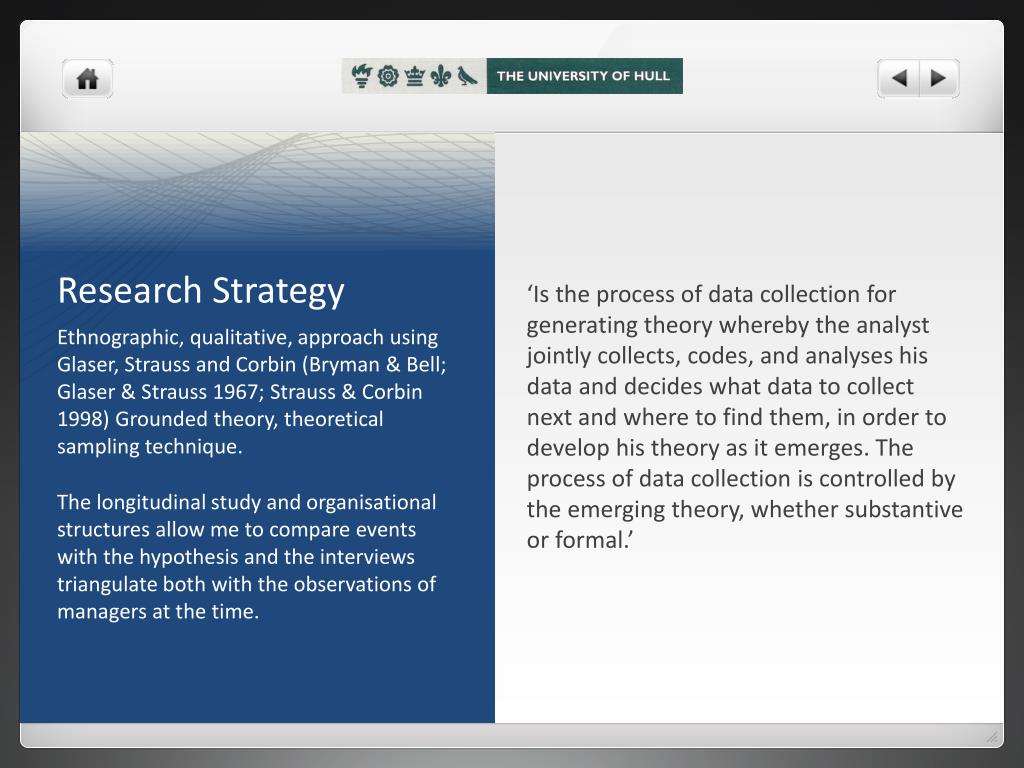Image resolution: width=1024 pixels, height=768 pixels.
Task: Click the 'or formal.' closing quote line
Action: pyautogui.click(x=581, y=541)
